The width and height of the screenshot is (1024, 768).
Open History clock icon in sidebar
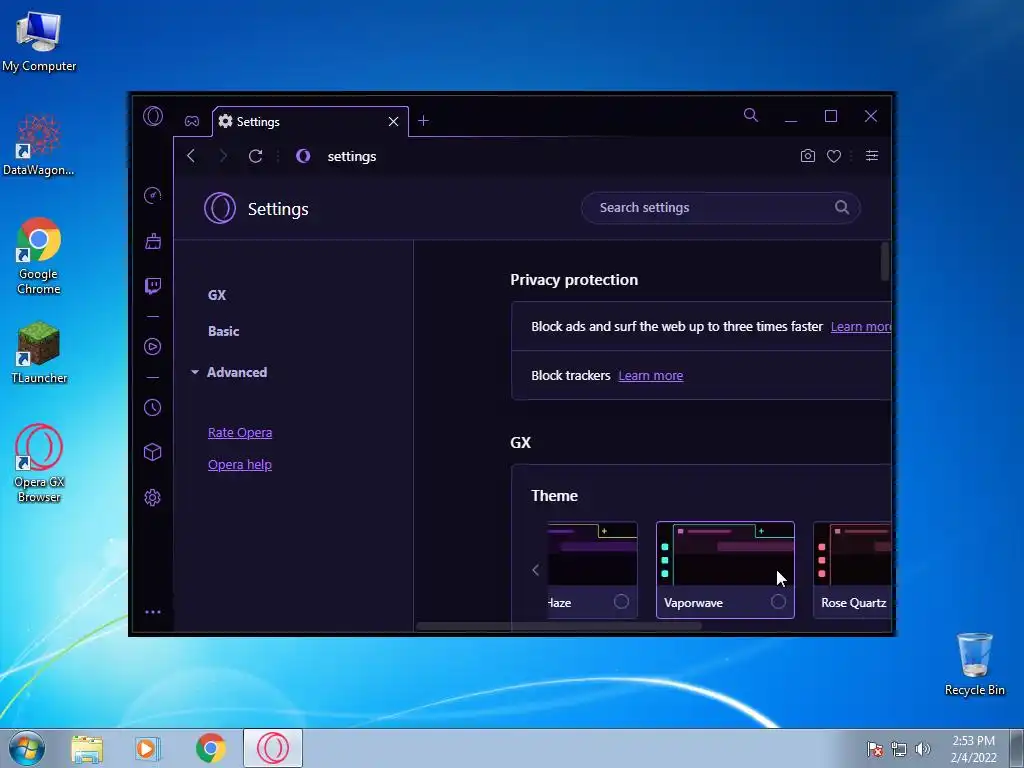(153, 408)
